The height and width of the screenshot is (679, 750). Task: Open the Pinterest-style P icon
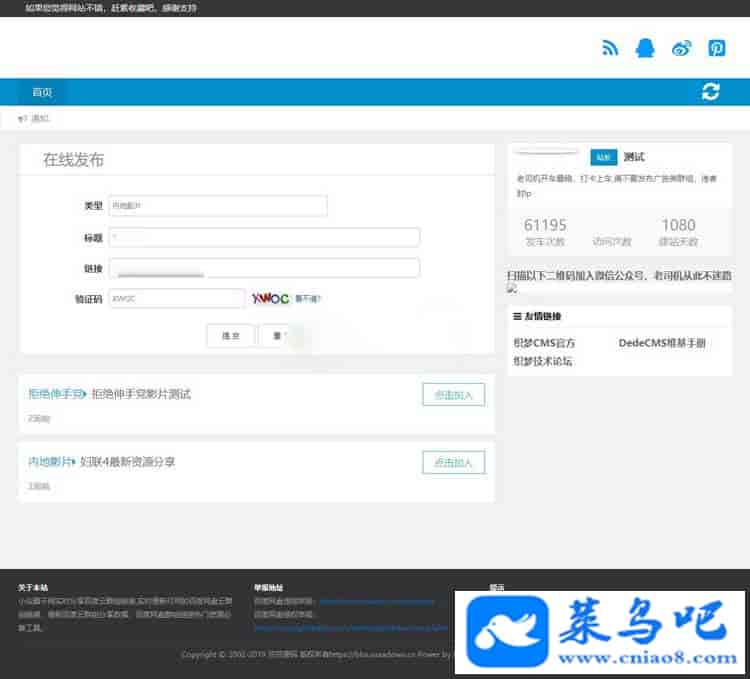coord(717,48)
